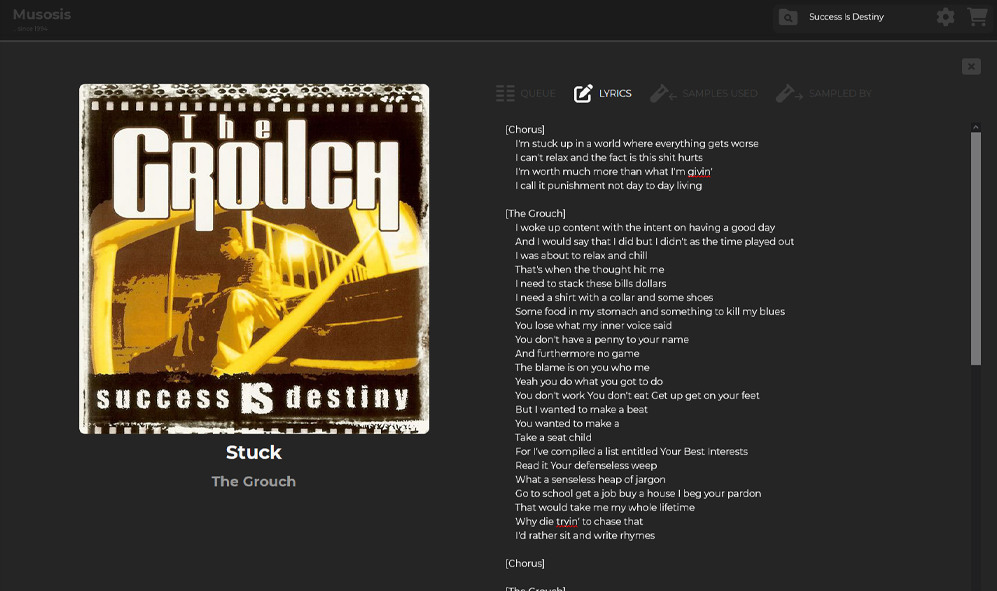Click the folder search icon
Screen dimensions: 997x591
[x=788, y=17]
